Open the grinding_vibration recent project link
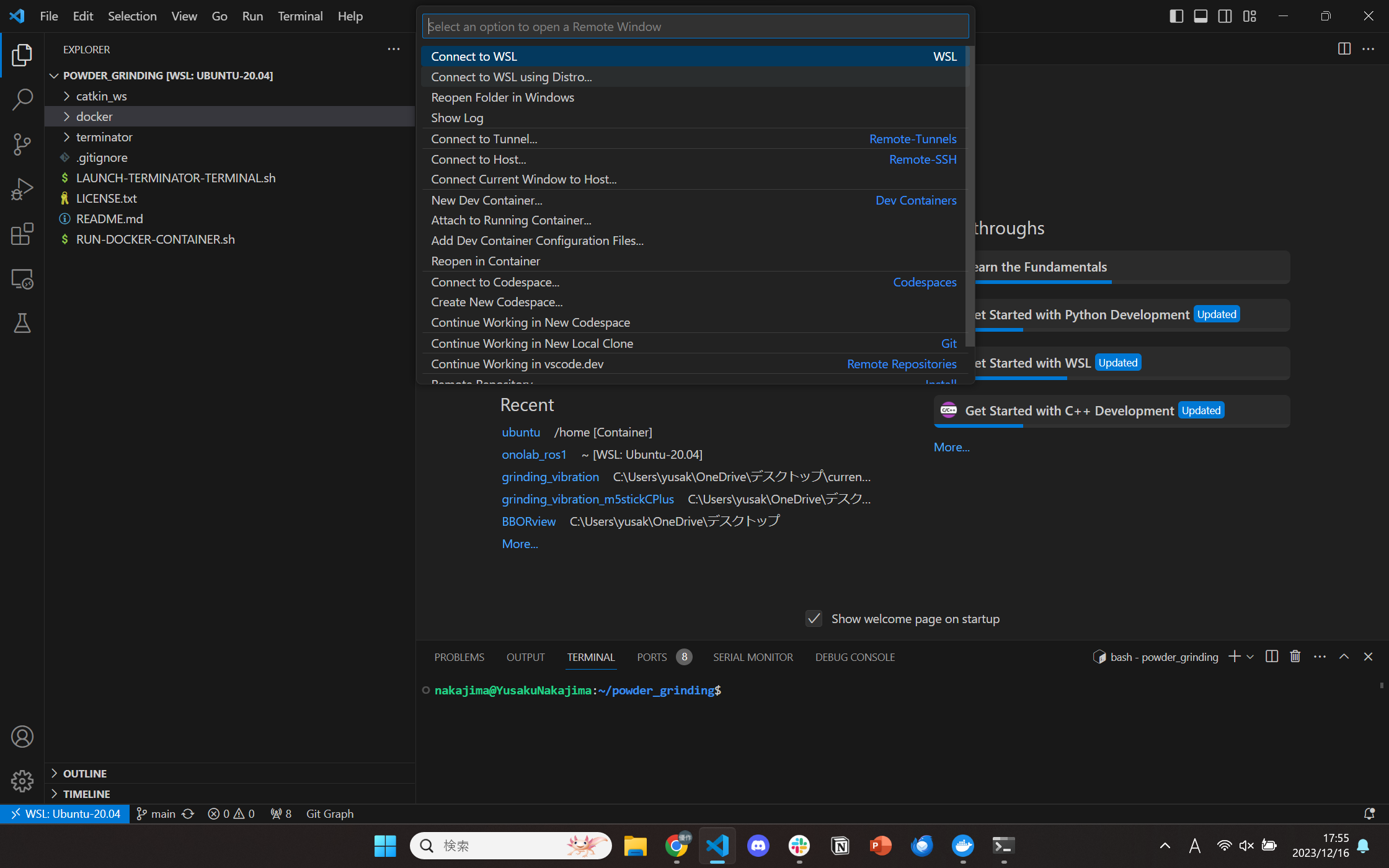This screenshot has height=868, width=1389. click(550, 477)
